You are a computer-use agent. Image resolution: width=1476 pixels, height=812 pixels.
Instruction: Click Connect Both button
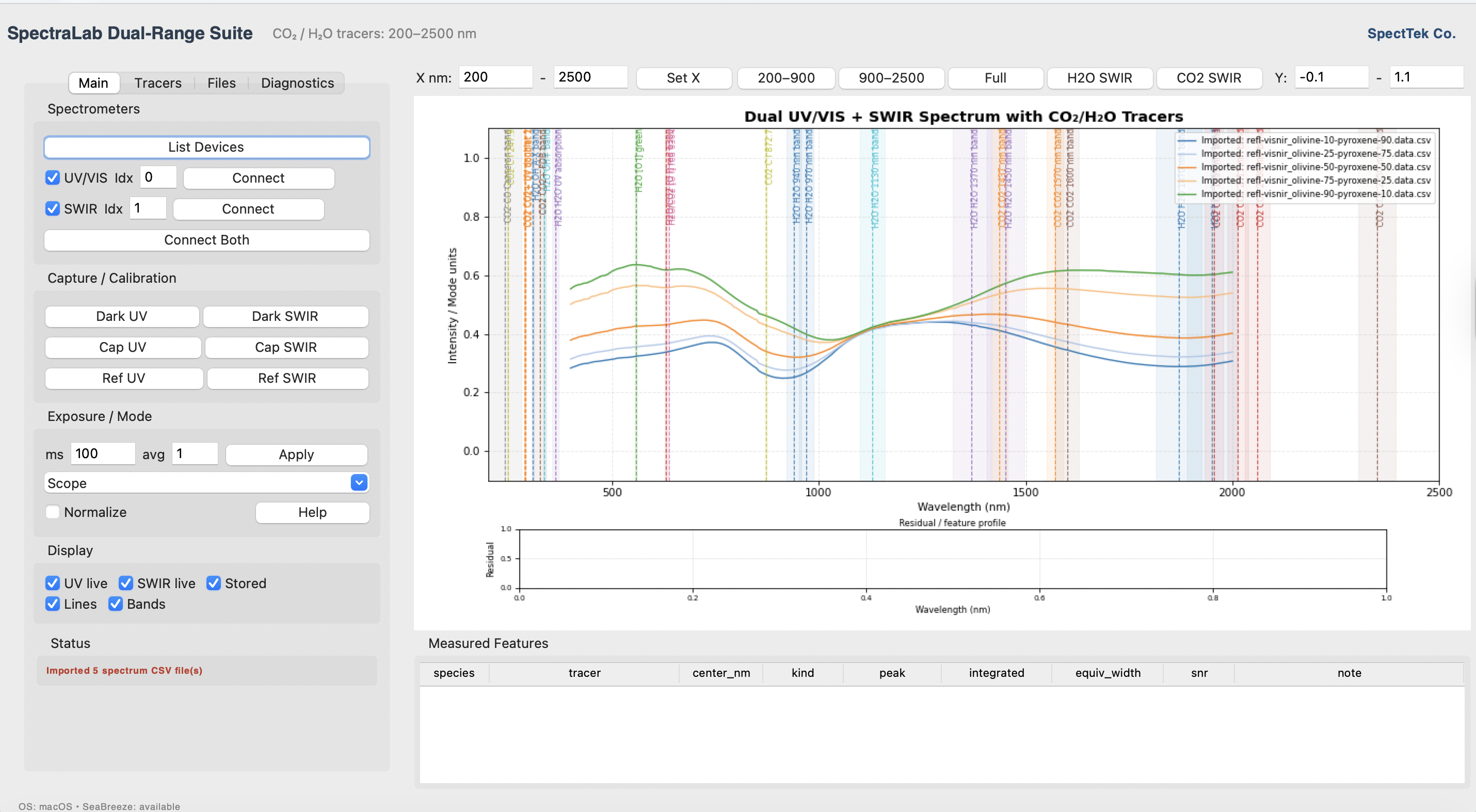[206, 240]
